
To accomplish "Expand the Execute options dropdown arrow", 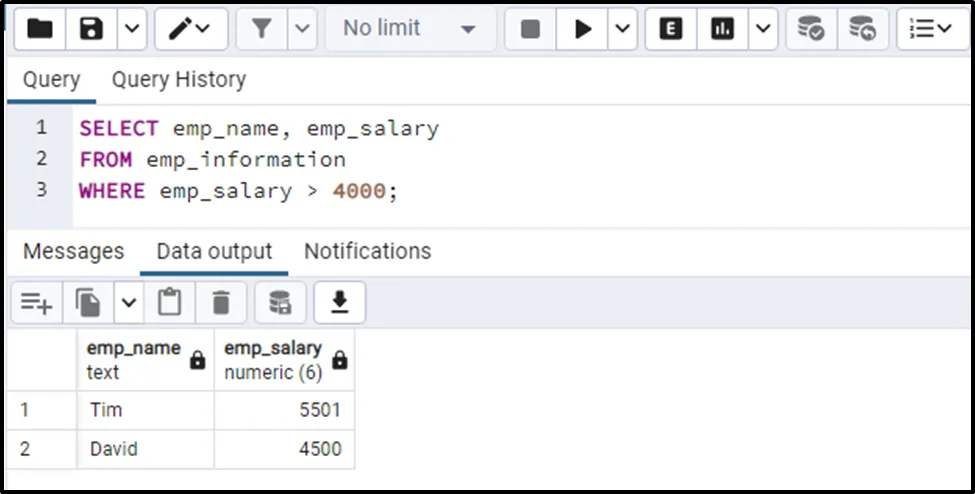I will tap(622, 29).
